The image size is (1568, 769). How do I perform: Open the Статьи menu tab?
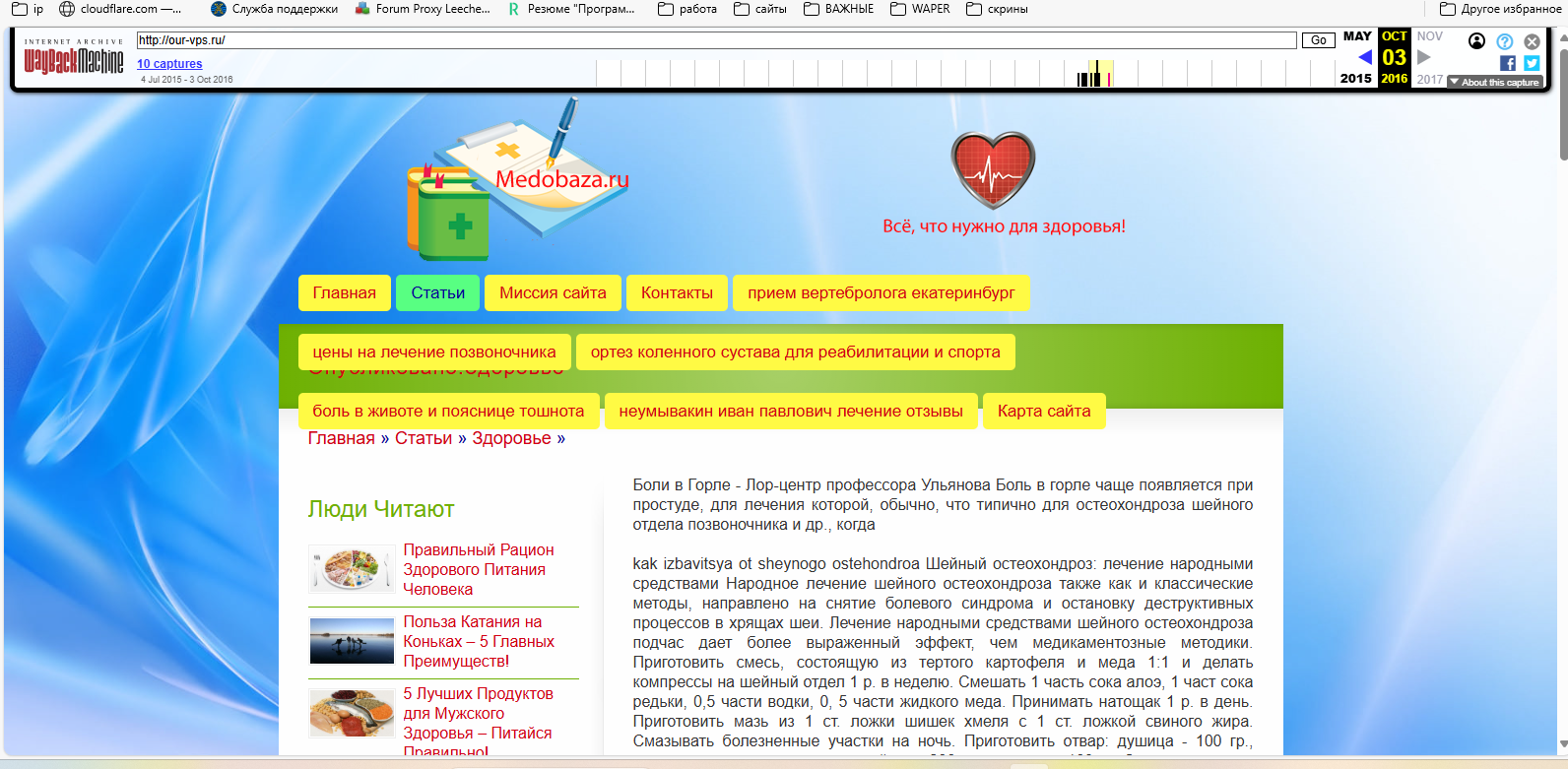pyautogui.click(x=438, y=292)
